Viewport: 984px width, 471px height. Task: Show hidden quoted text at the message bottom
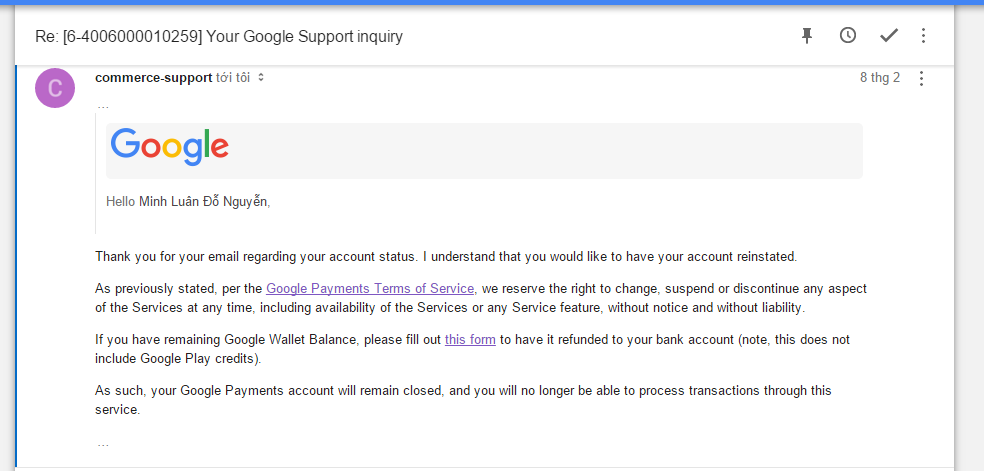point(103,444)
